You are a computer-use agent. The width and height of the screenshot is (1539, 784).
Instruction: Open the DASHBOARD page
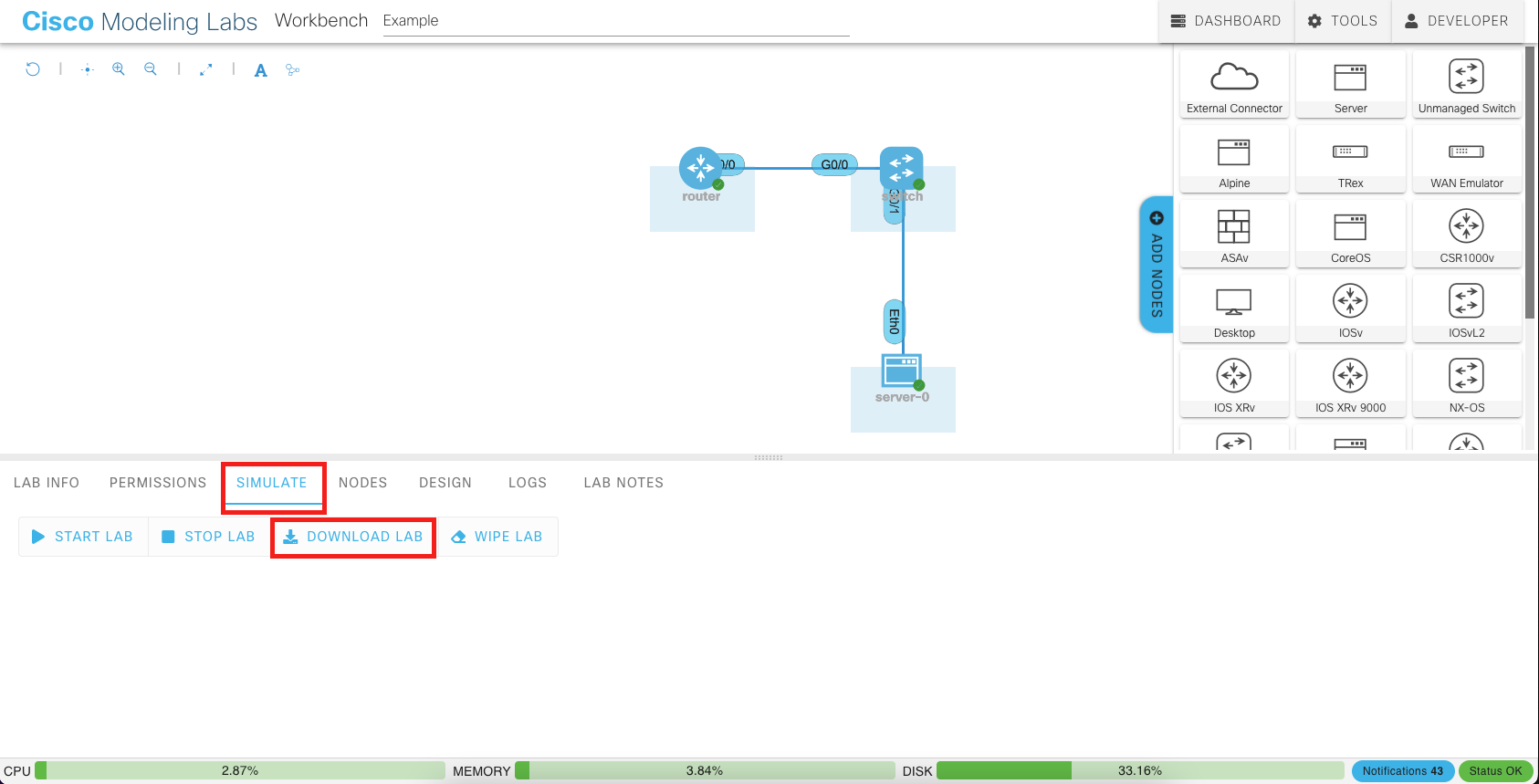point(1226,21)
